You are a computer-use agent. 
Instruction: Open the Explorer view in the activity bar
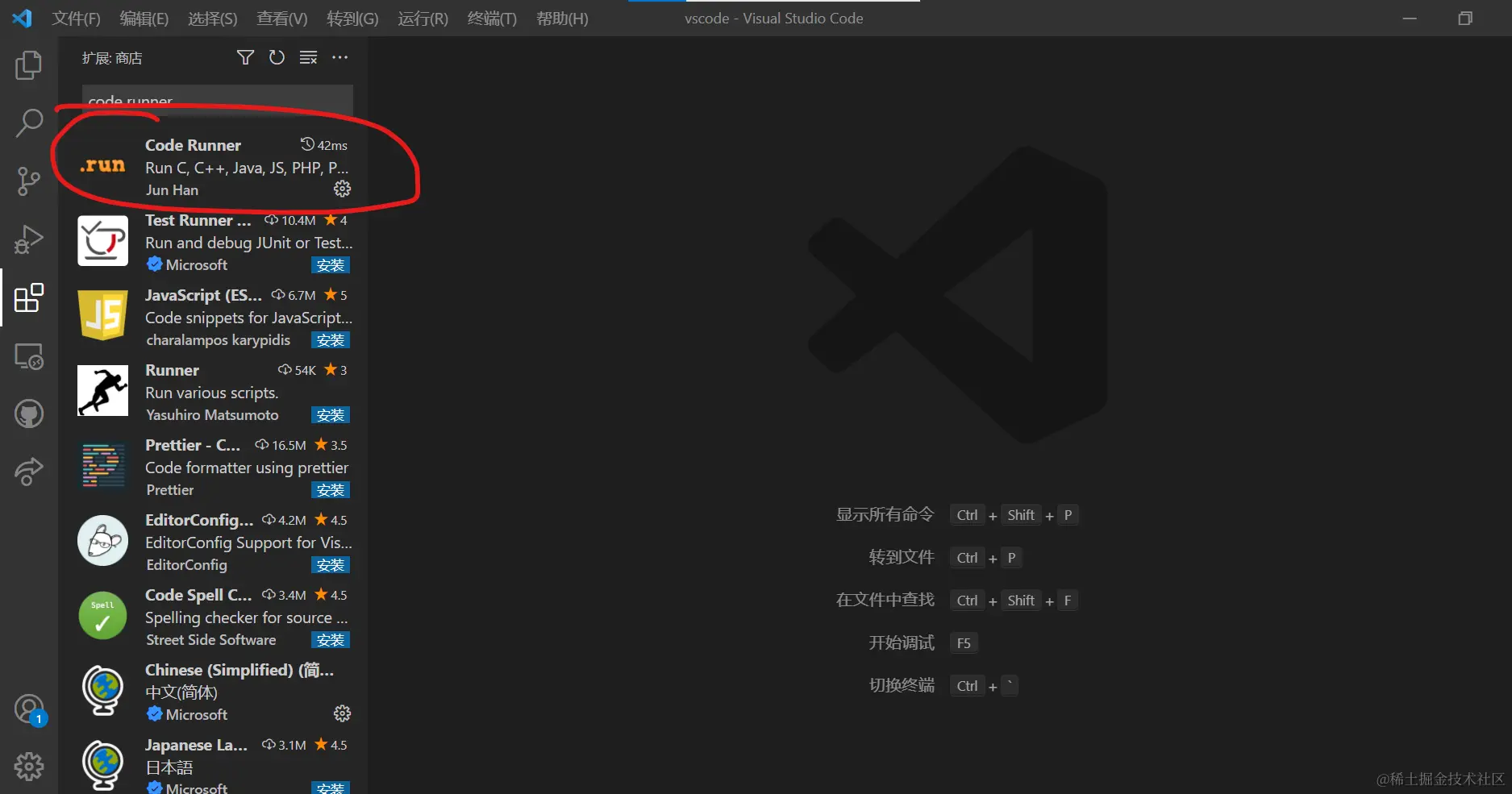[29, 65]
